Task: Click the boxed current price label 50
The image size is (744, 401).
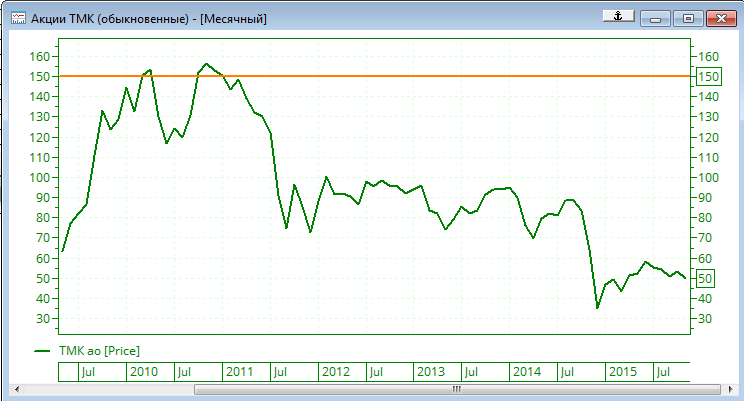Action: 705,278
